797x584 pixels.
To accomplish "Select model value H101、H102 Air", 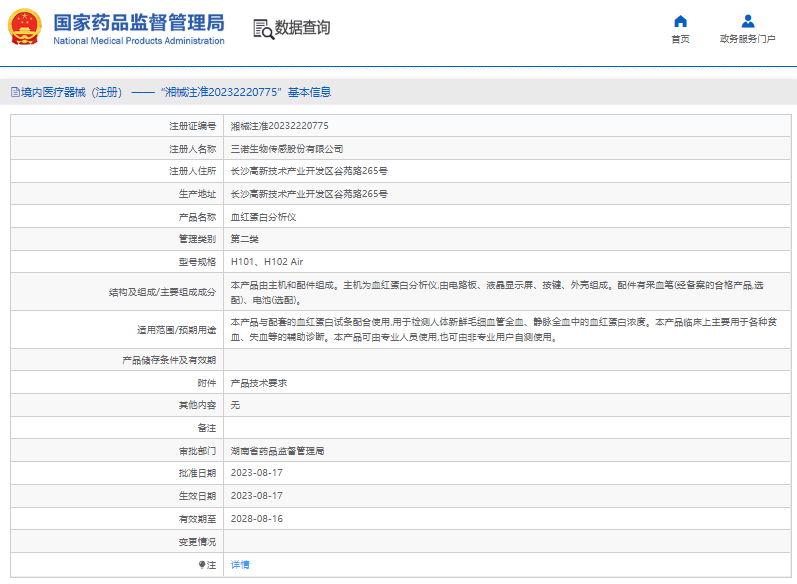I will [x=267, y=262].
